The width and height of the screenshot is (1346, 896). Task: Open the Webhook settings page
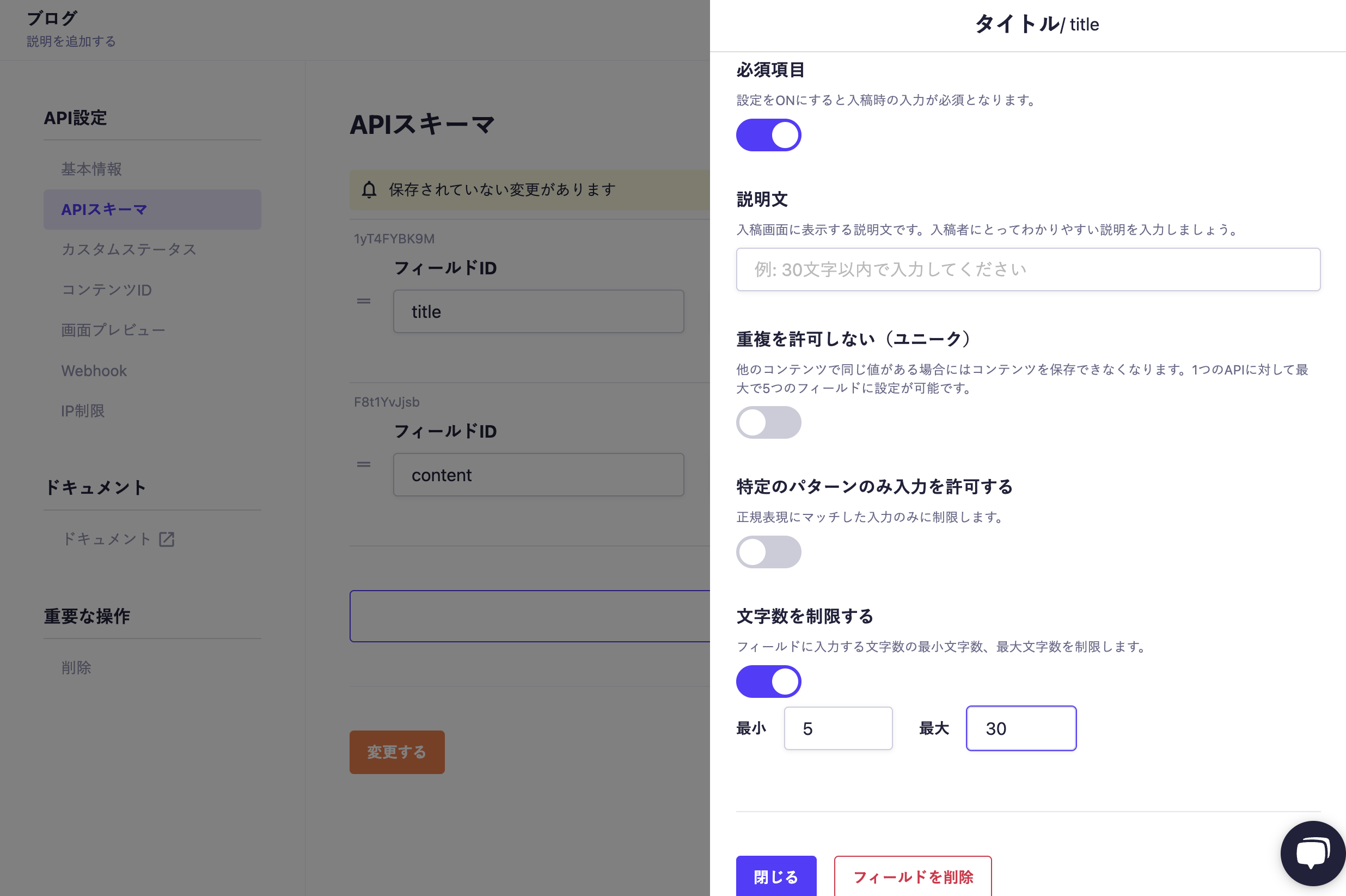(x=94, y=370)
